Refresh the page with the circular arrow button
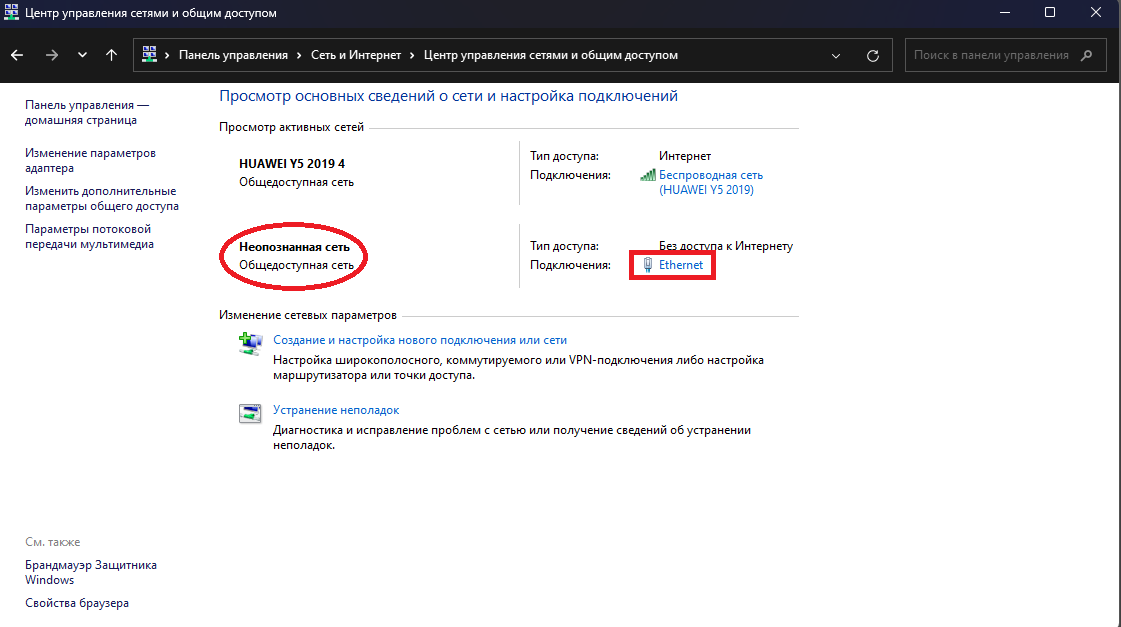 [x=873, y=56]
